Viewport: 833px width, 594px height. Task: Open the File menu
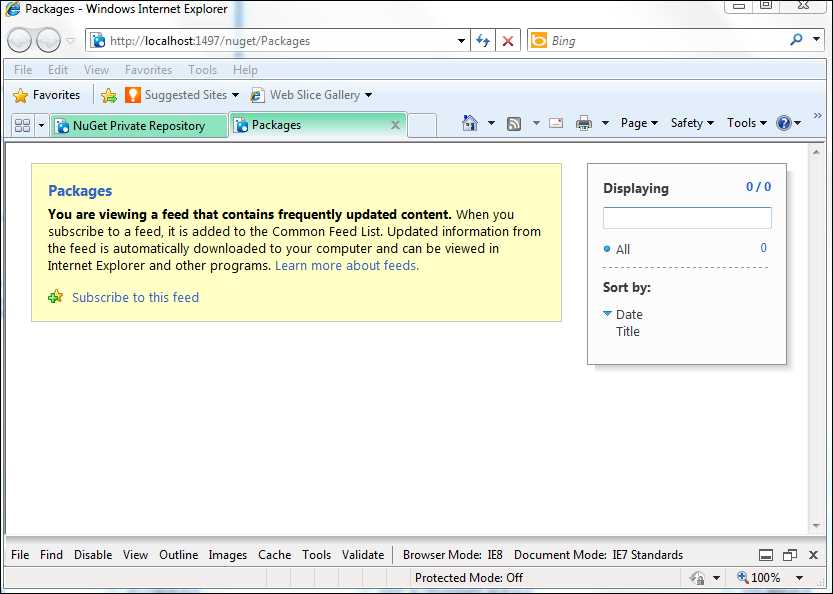[x=23, y=70]
